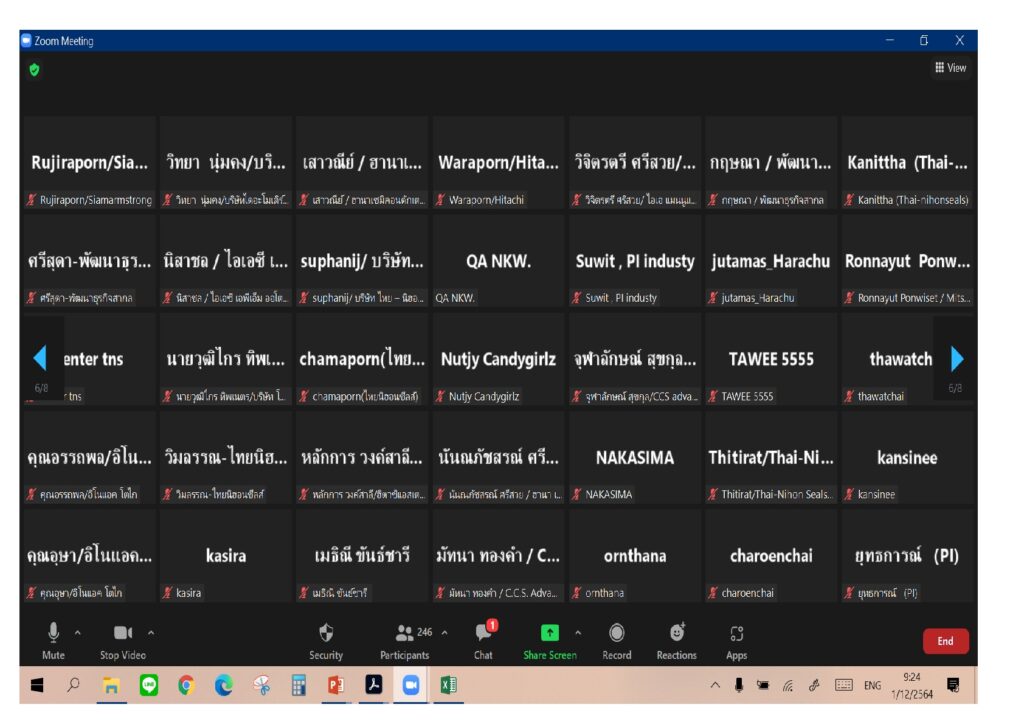Change ENG input language

coord(872,685)
